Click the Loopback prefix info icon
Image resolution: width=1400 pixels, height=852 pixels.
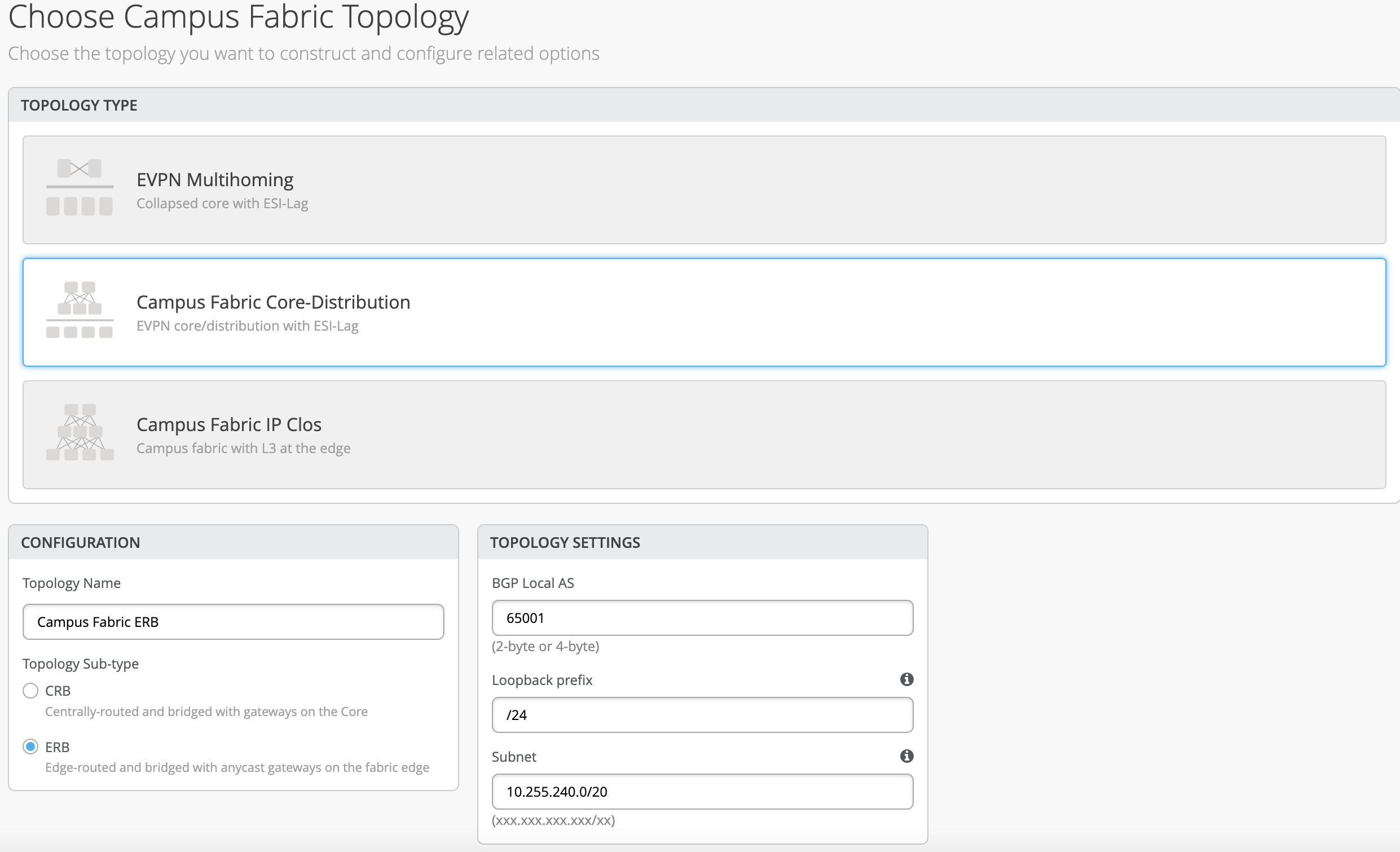(907, 679)
